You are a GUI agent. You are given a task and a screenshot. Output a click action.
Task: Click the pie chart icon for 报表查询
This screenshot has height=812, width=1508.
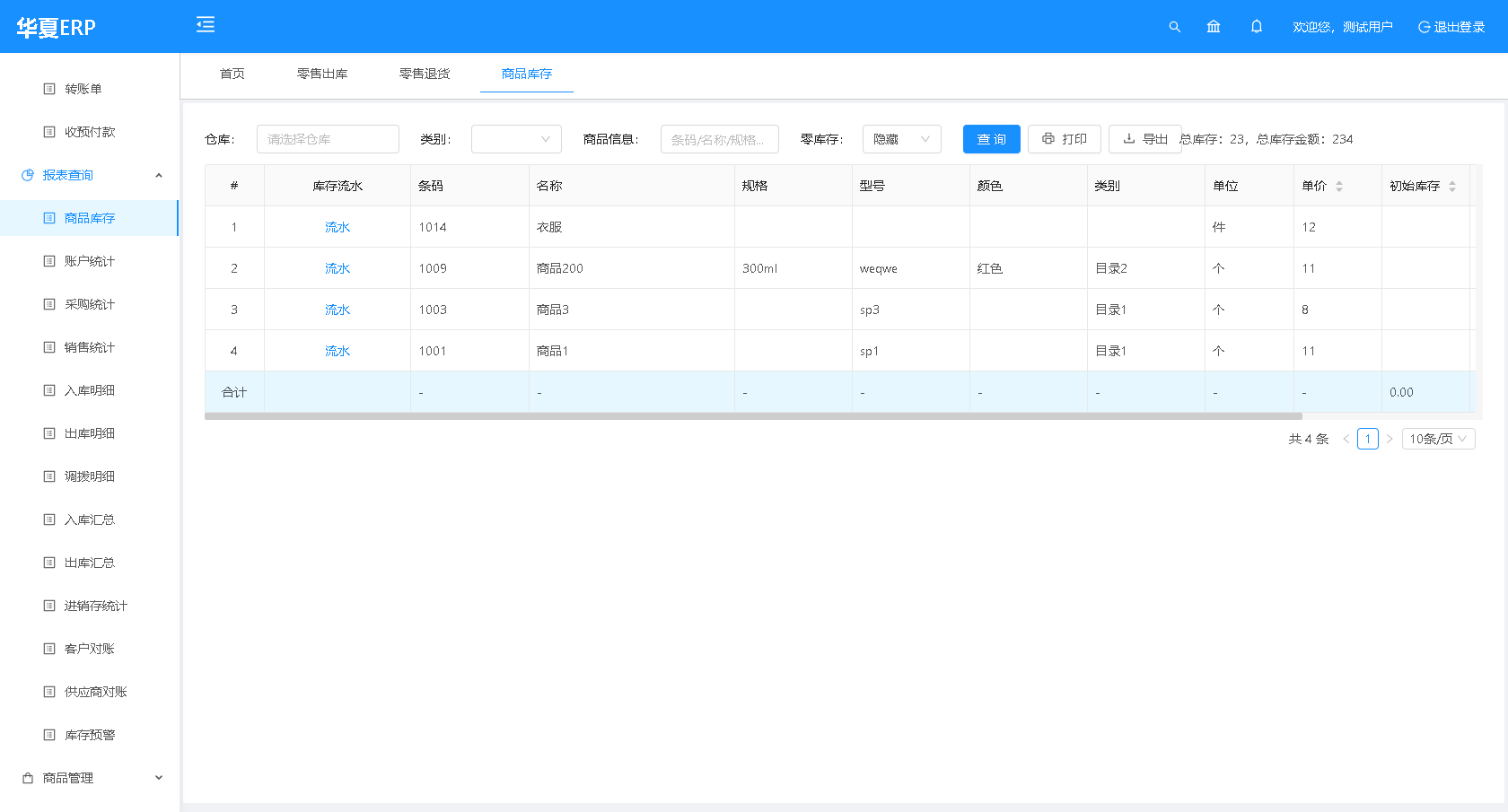pyautogui.click(x=28, y=175)
